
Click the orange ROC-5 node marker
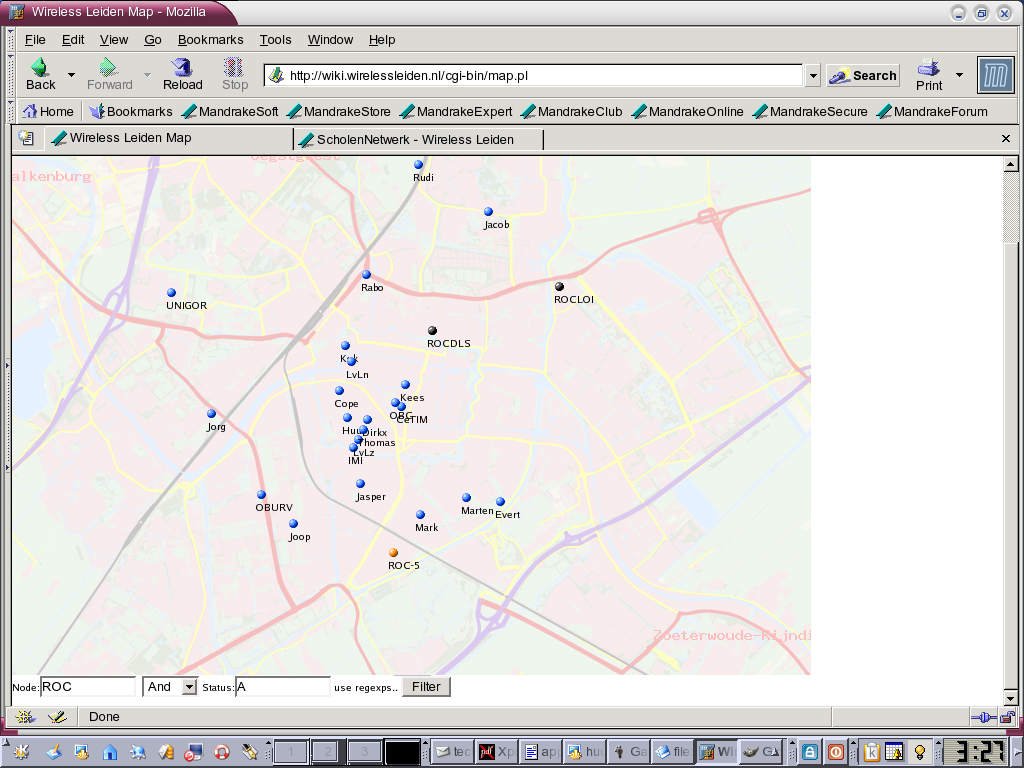394,552
